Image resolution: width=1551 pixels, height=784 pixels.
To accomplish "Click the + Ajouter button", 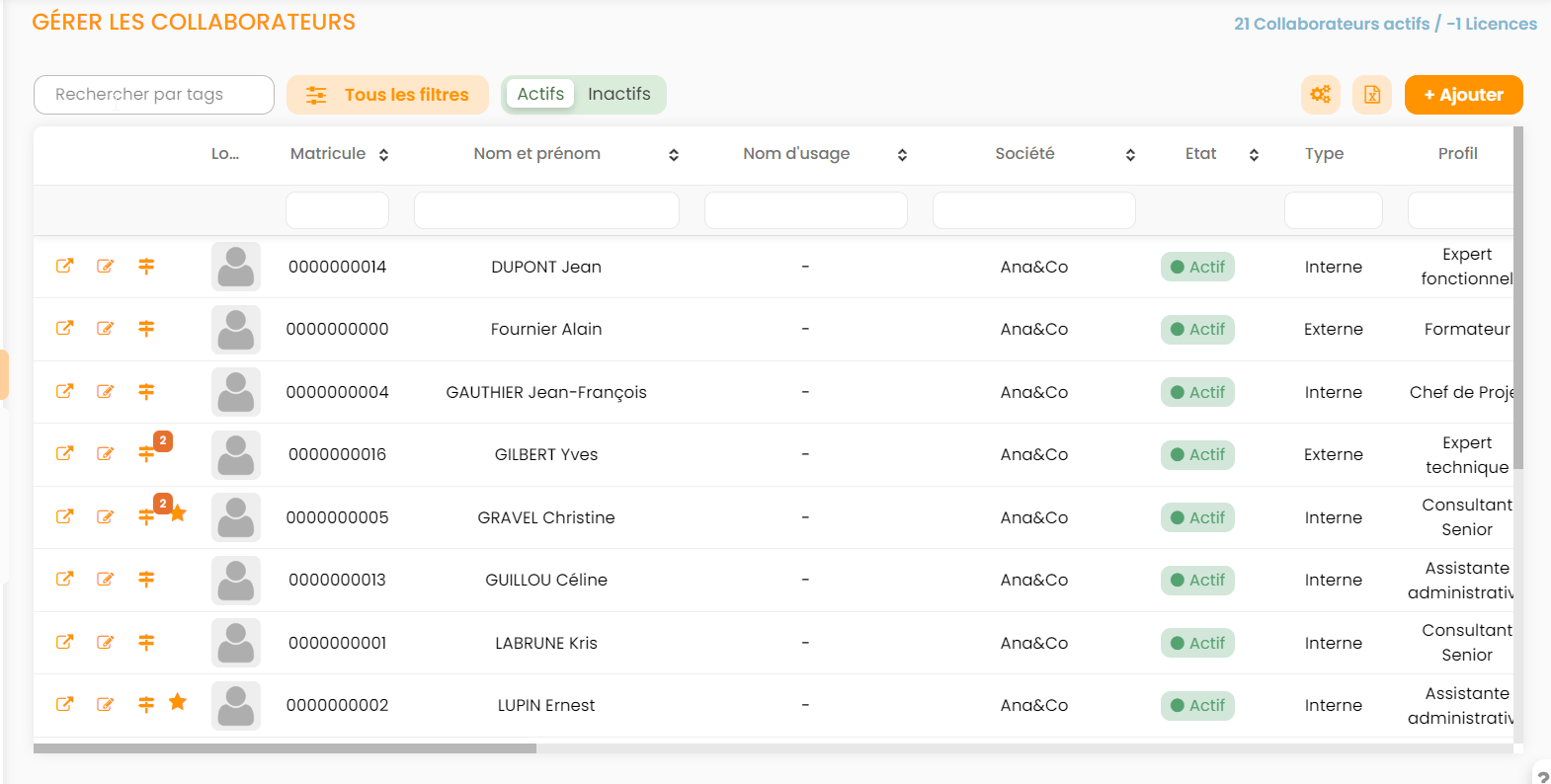I will tap(1463, 95).
